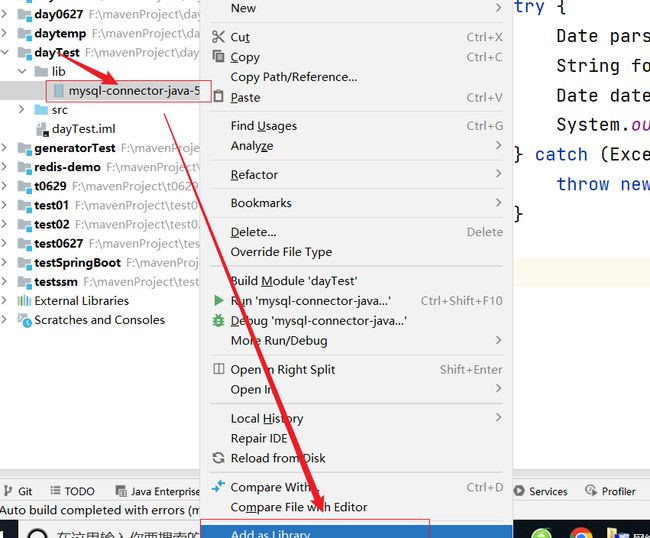650x538 pixels.
Task: Expand the testSpringBoot module node
Action: 4,262
